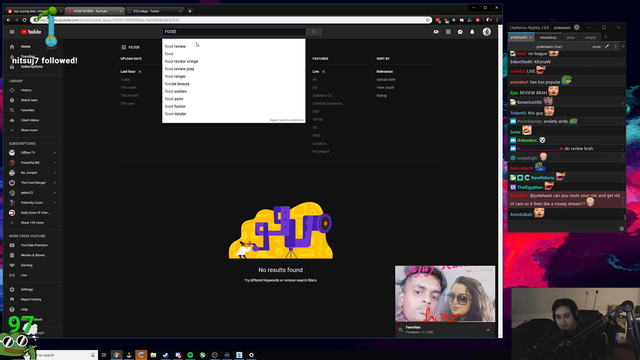Switch to the empty Chatterino tab
This screenshot has height=360, width=640.
(x=590, y=38)
